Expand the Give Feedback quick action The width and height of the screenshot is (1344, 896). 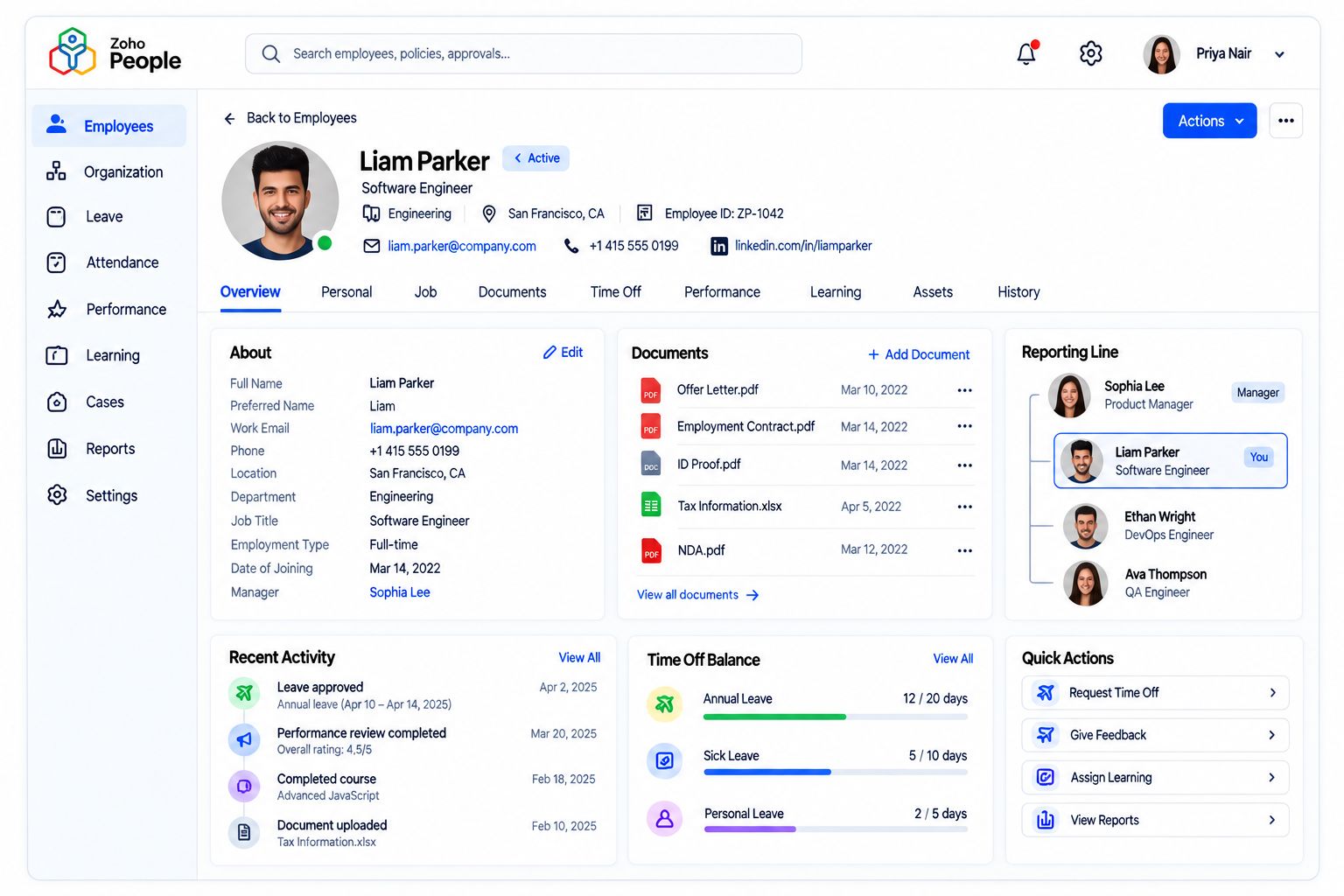tap(1155, 735)
